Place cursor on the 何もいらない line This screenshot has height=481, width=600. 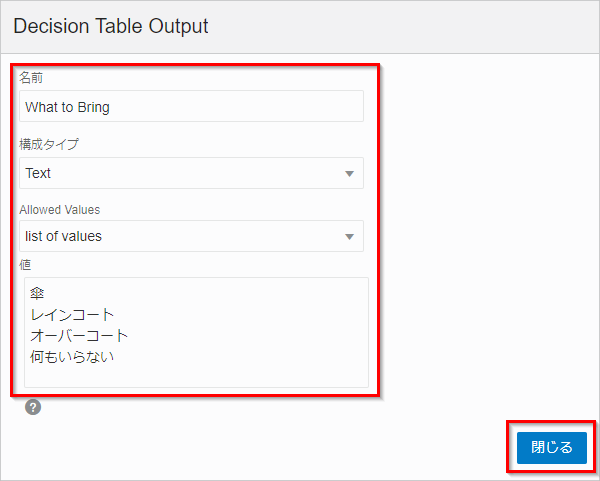click(x=70, y=355)
